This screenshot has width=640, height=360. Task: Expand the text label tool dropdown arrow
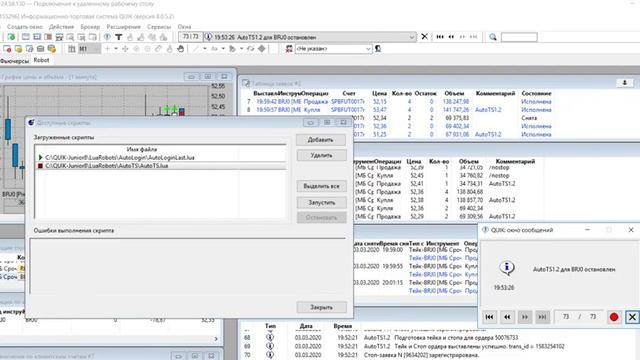coord(223,49)
